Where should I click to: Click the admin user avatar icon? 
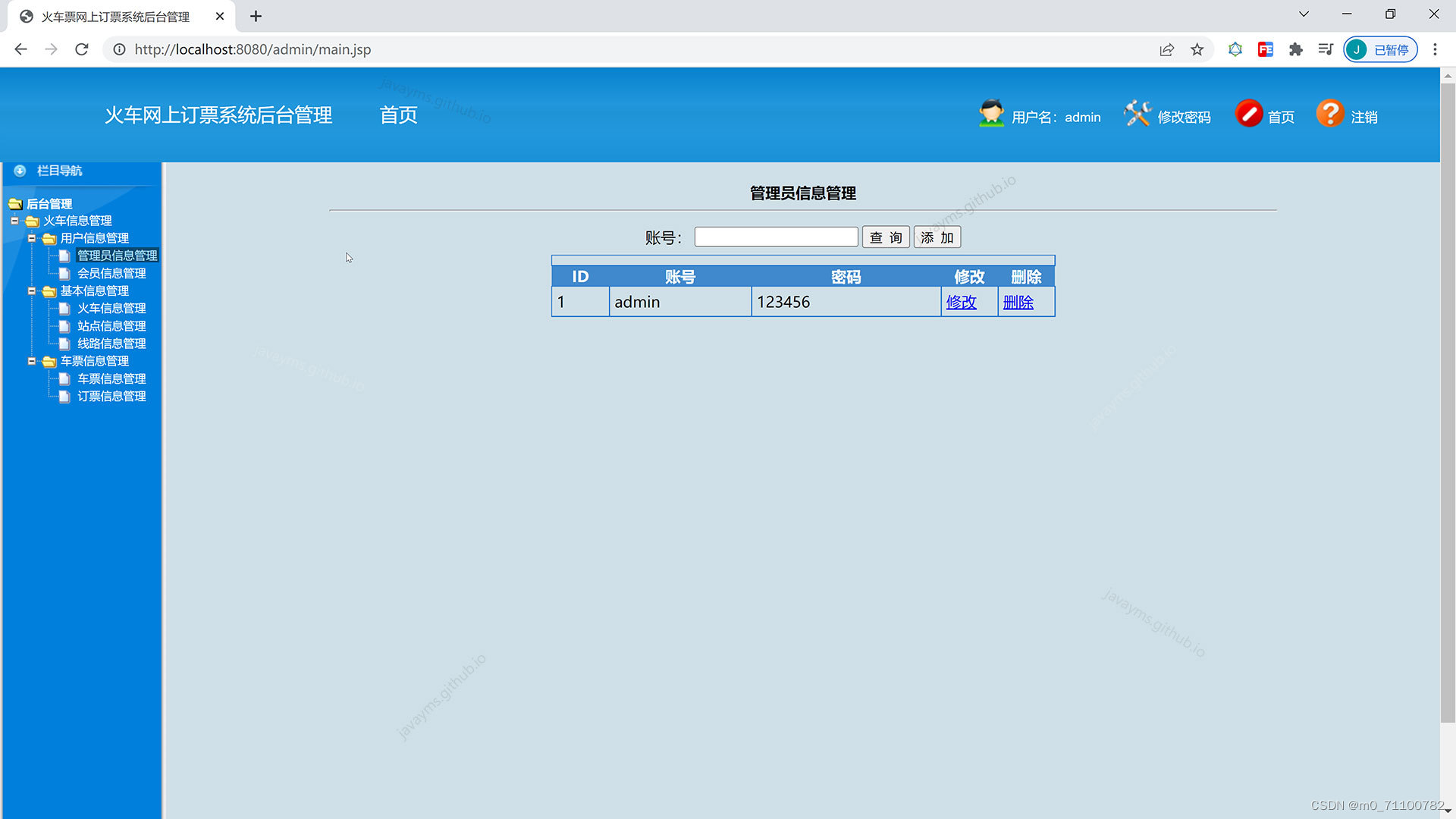pyautogui.click(x=991, y=114)
